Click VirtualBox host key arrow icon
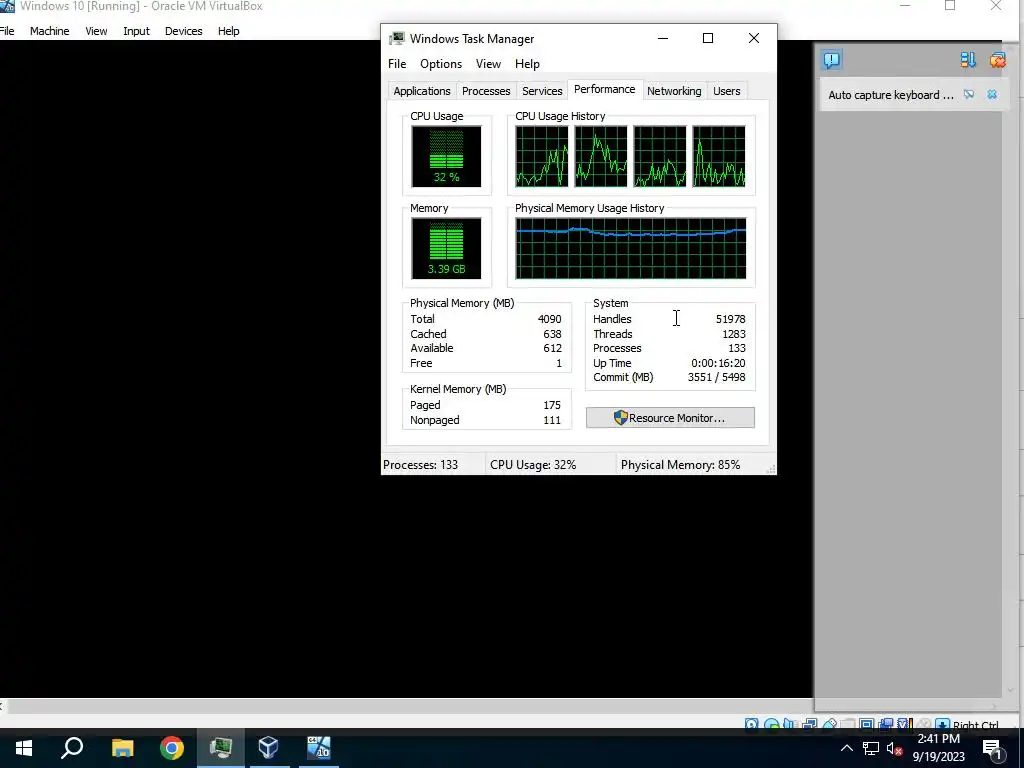 pyautogui.click(x=942, y=724)
